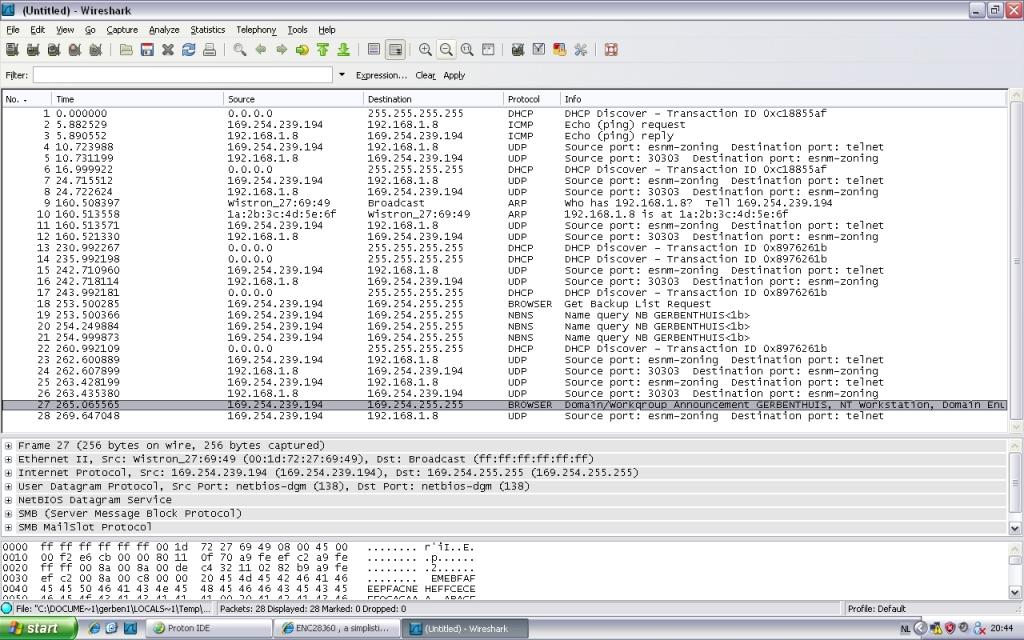Screen dimensions: 1024x640
Task: Jump to the first packet
Action: click(x=324, y=49)
